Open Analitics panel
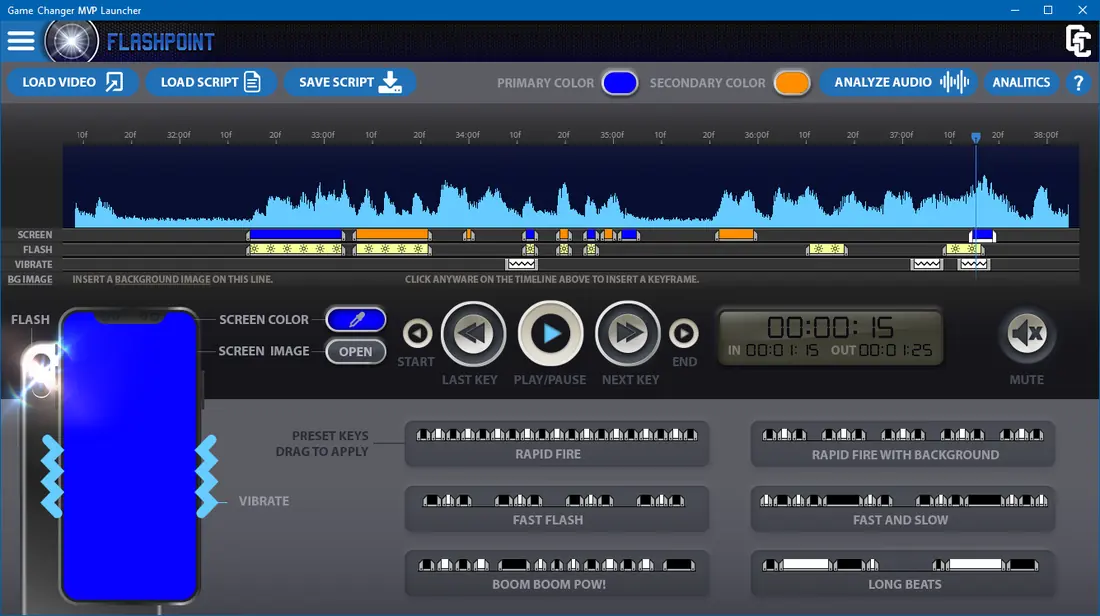This screenshot has width=1100, height=616. (1021, 82)
